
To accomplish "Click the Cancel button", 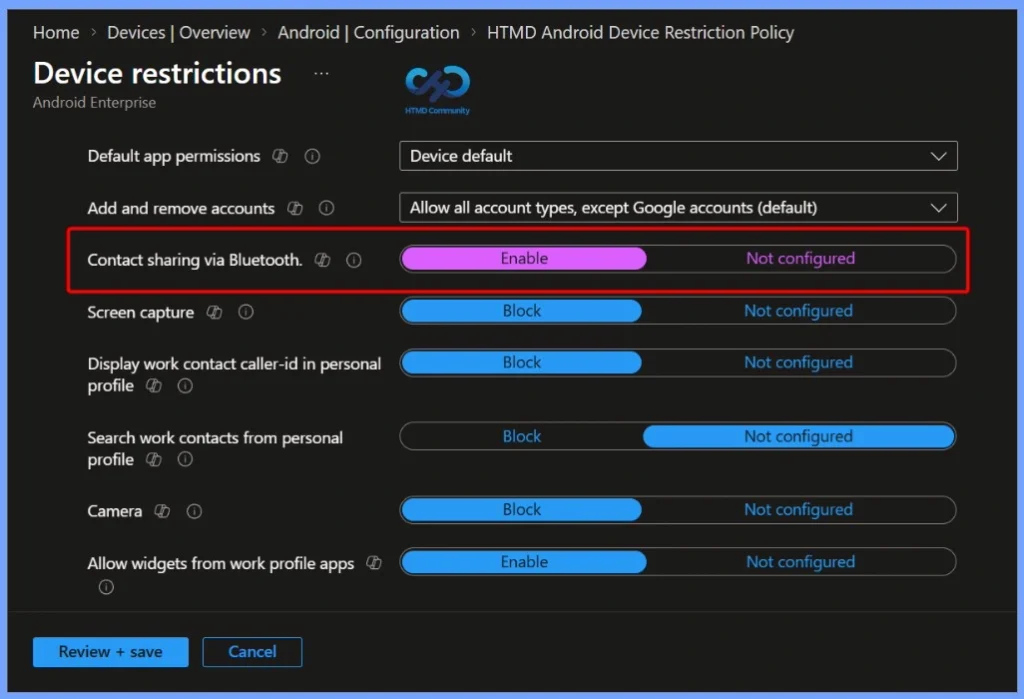I will (252, 652).
